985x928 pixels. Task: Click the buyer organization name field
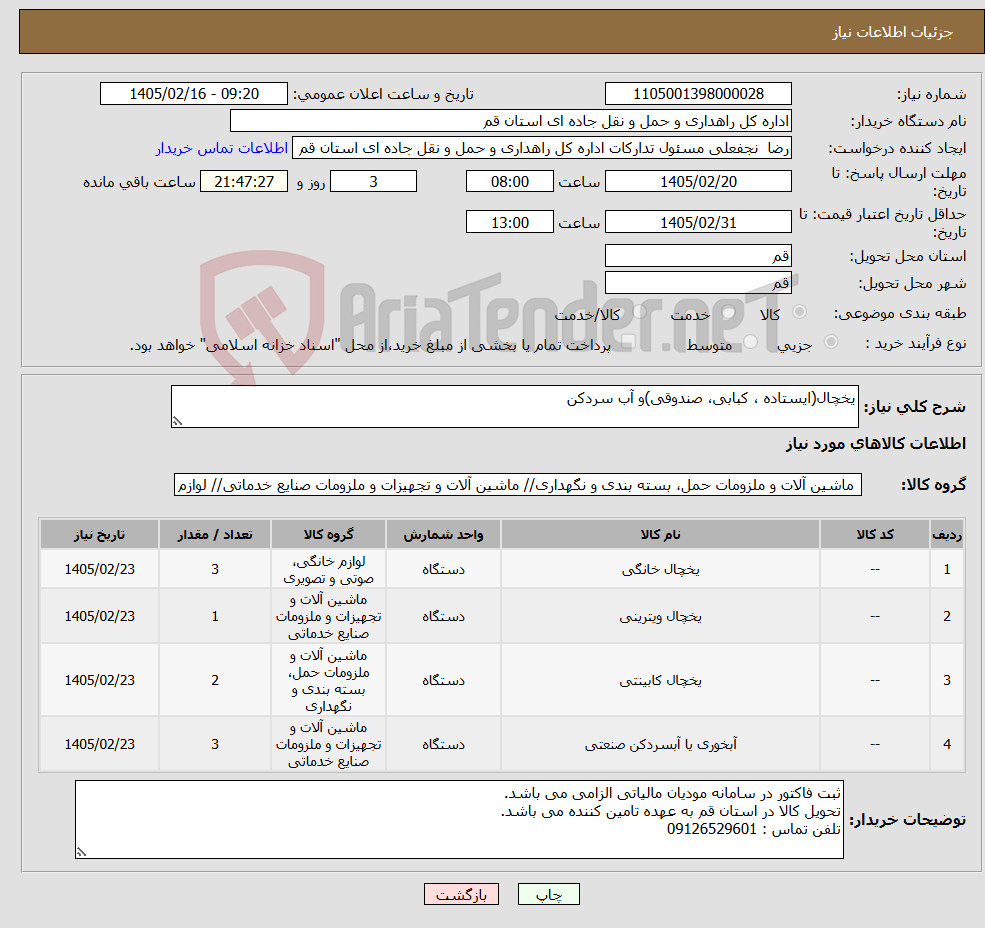511,121
